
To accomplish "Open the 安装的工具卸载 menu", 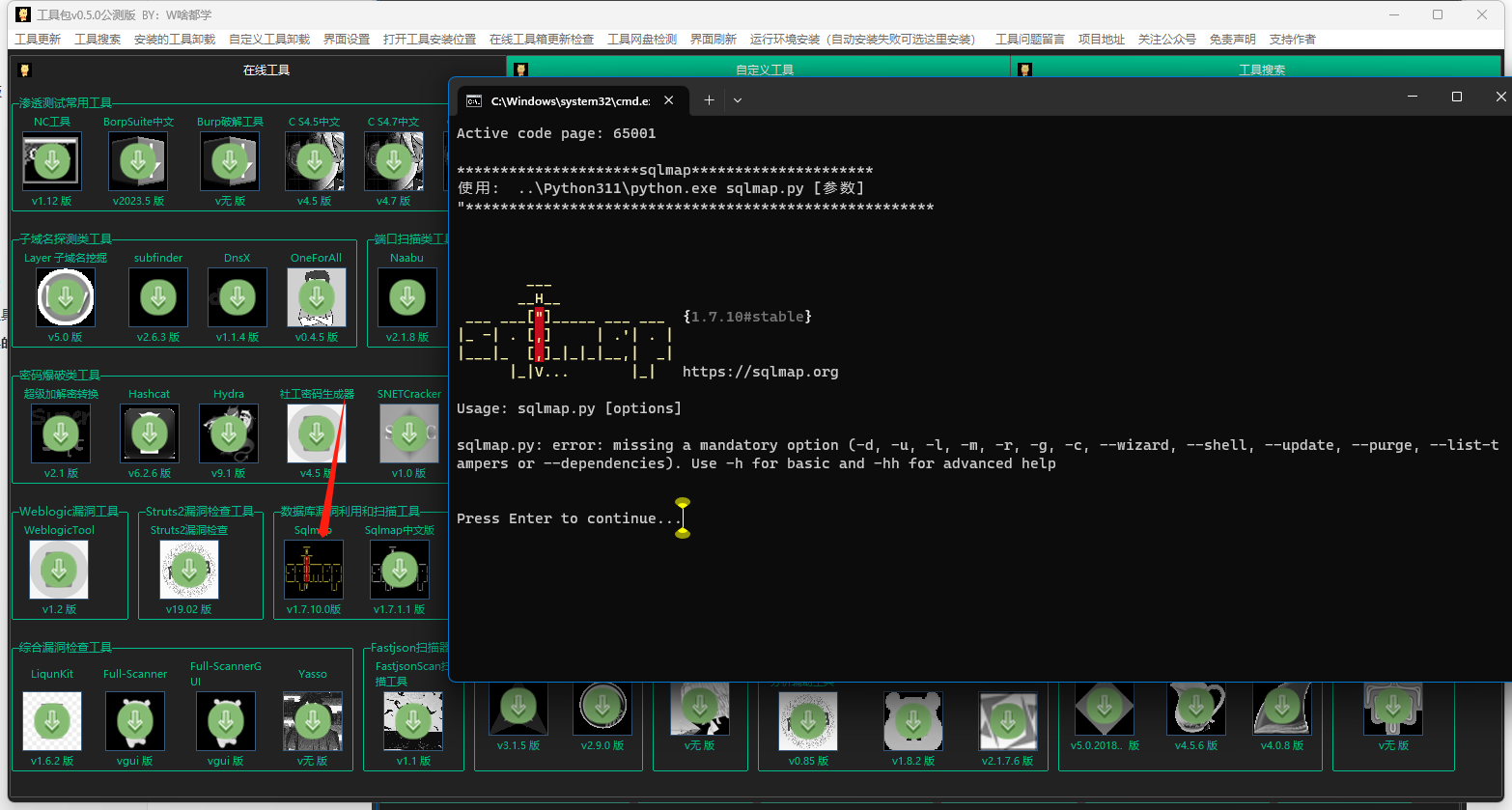I will point(175,40).
